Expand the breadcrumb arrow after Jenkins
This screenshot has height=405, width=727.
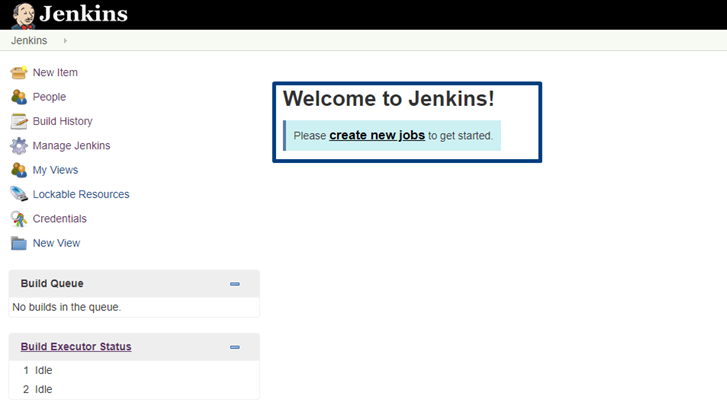[65, 41]
